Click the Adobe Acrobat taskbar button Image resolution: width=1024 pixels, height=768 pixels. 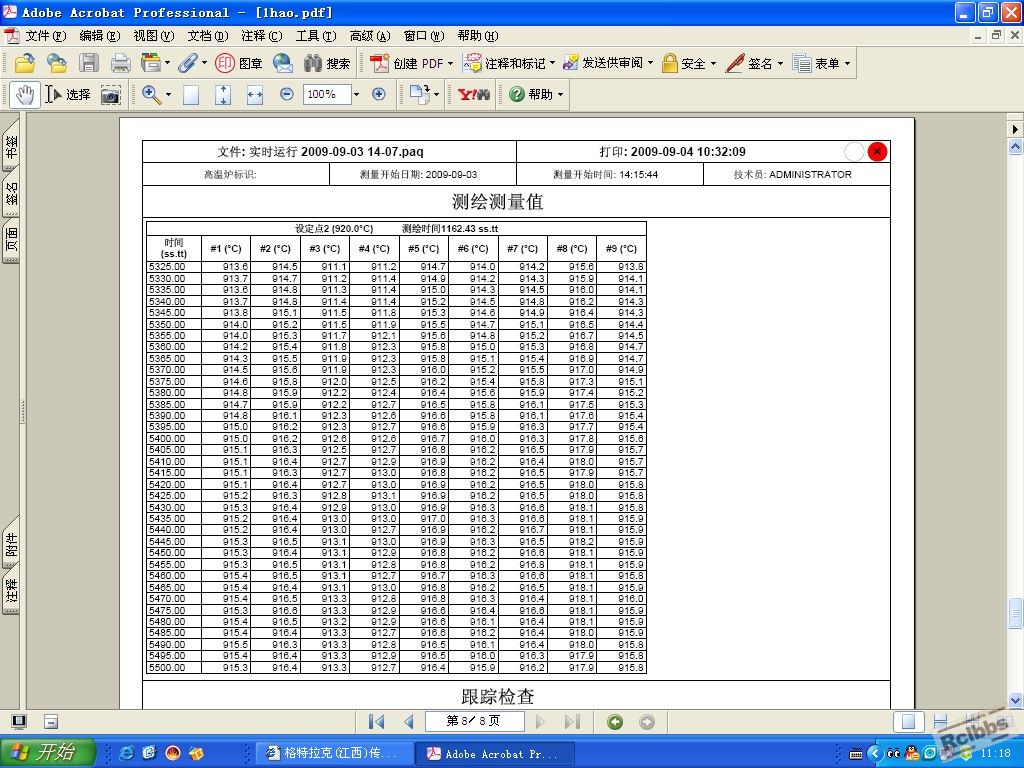495,754
